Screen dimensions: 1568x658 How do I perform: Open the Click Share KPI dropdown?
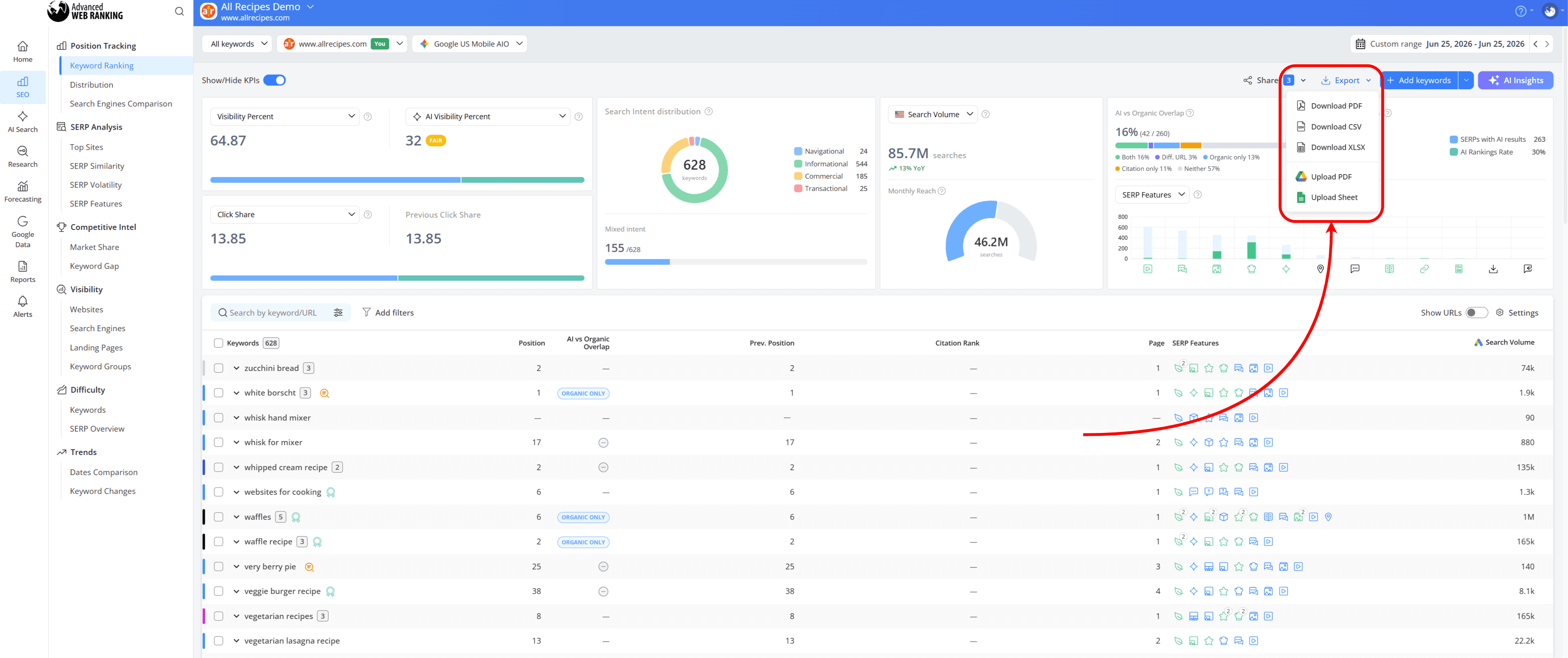pyautogui.click(x=284, y=214)
